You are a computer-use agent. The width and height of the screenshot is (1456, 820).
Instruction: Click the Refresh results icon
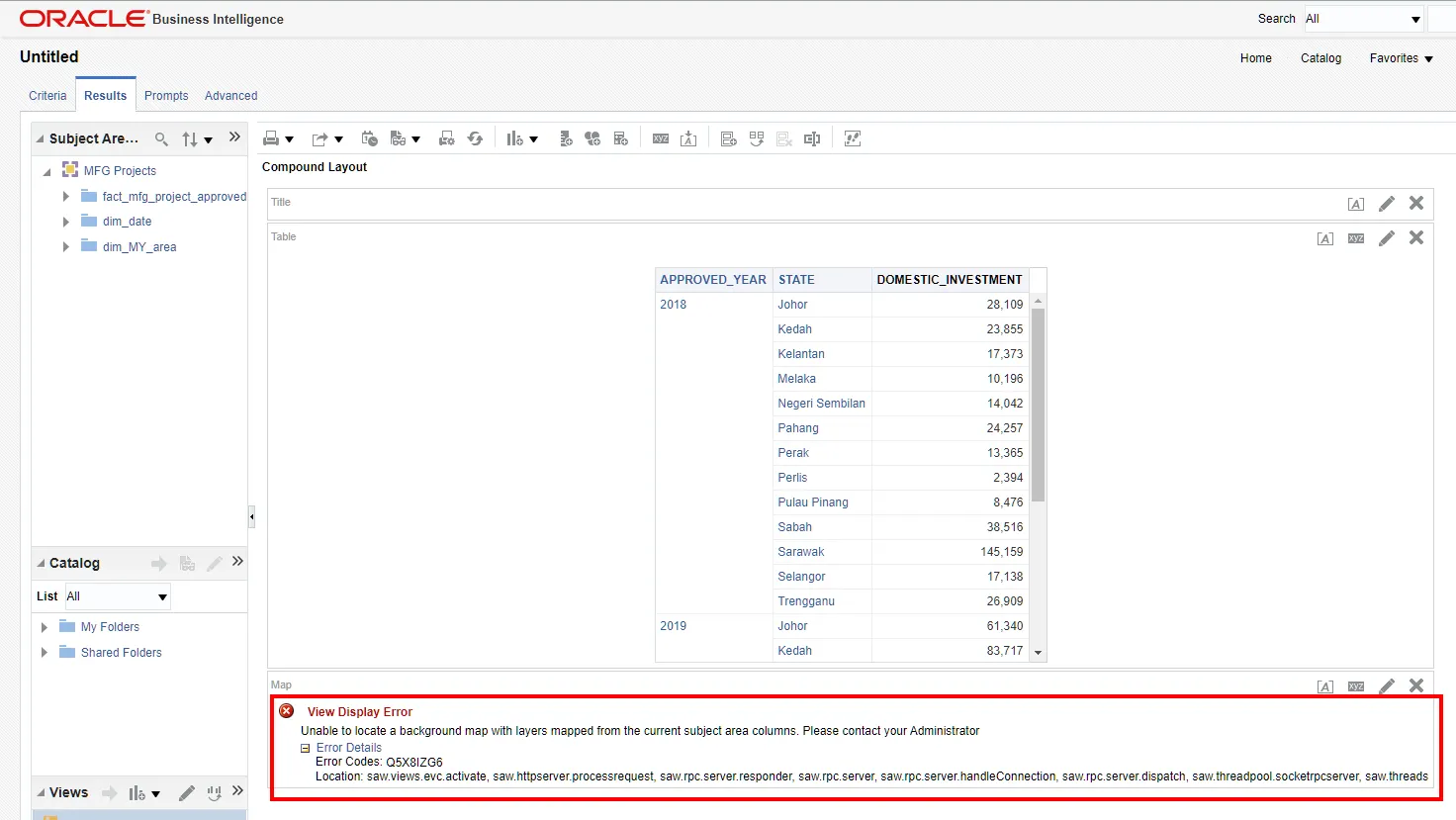pos(475,139)
